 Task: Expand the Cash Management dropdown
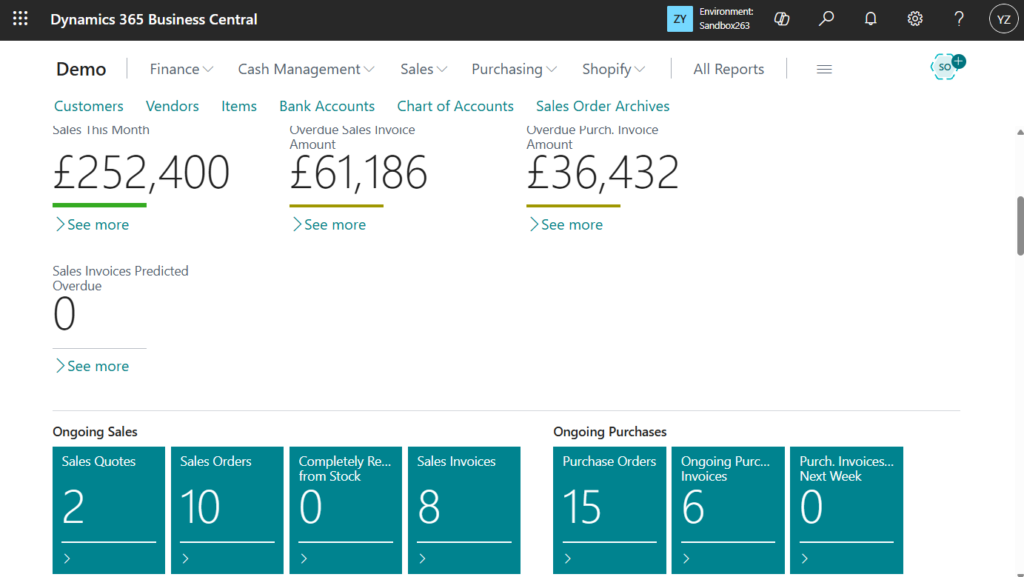coord(306,69)
